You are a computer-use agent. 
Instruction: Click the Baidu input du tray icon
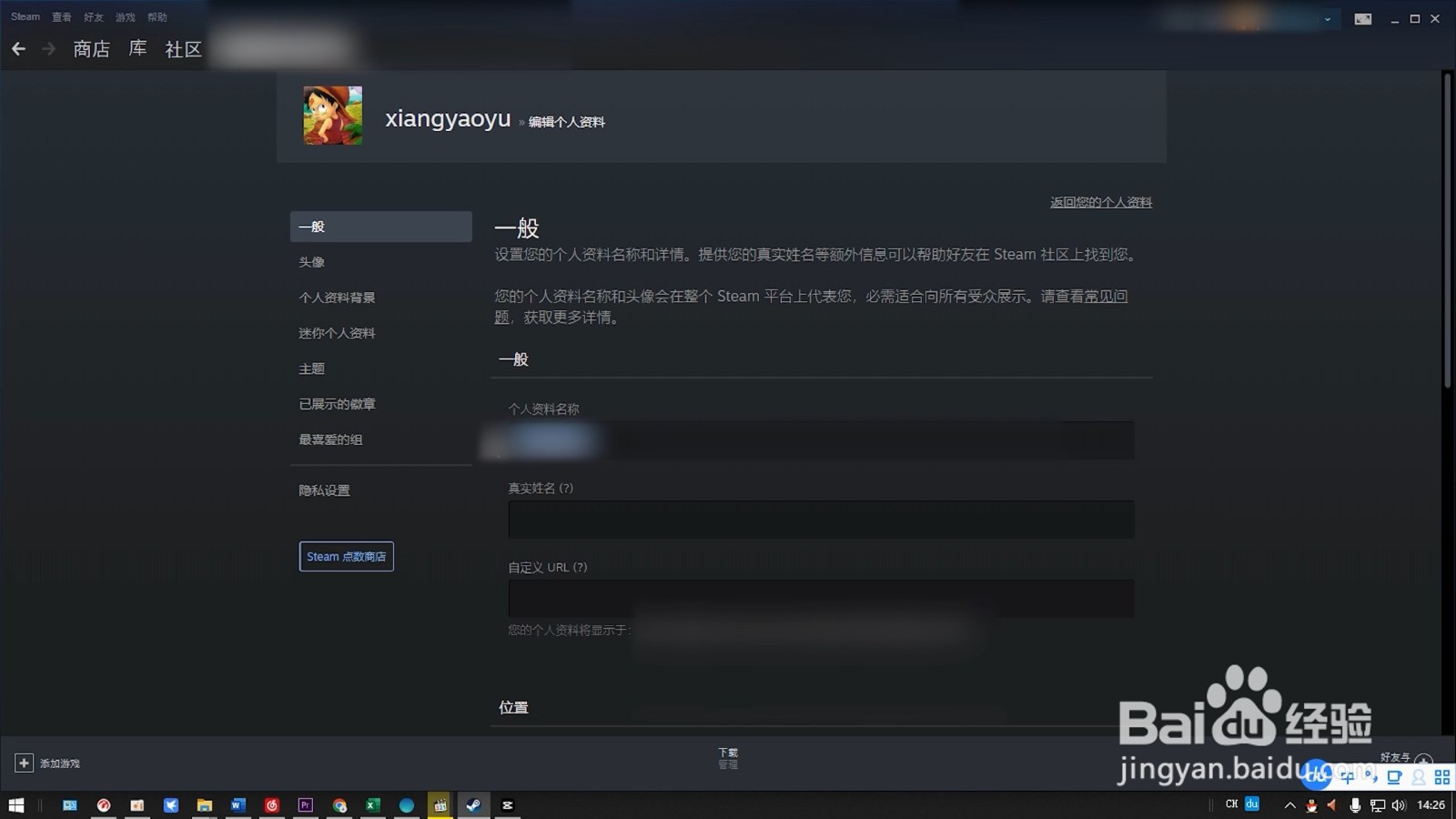1252,804
